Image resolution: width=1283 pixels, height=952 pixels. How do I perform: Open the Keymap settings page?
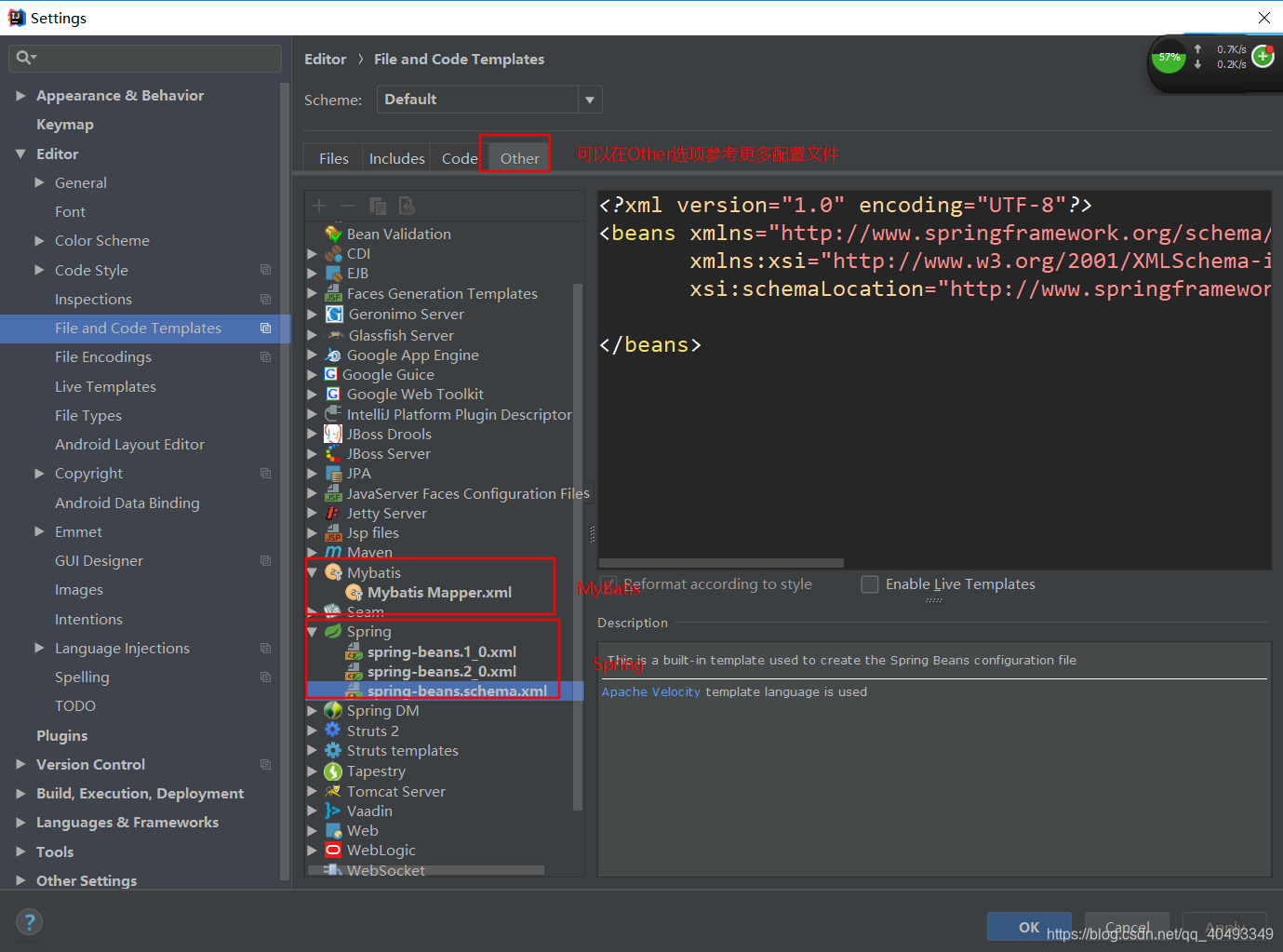click(65, 124)
